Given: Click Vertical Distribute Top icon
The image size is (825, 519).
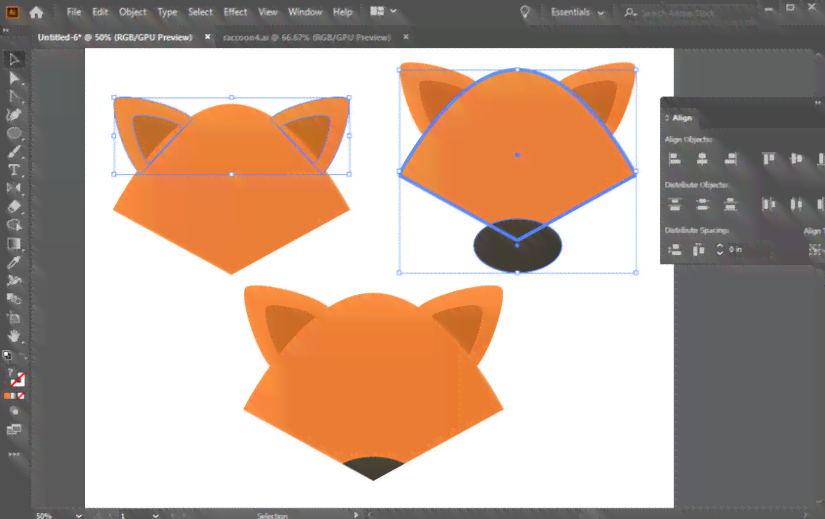Looking at the screenshot, I should pyautogui.click(x=675, y=204).
